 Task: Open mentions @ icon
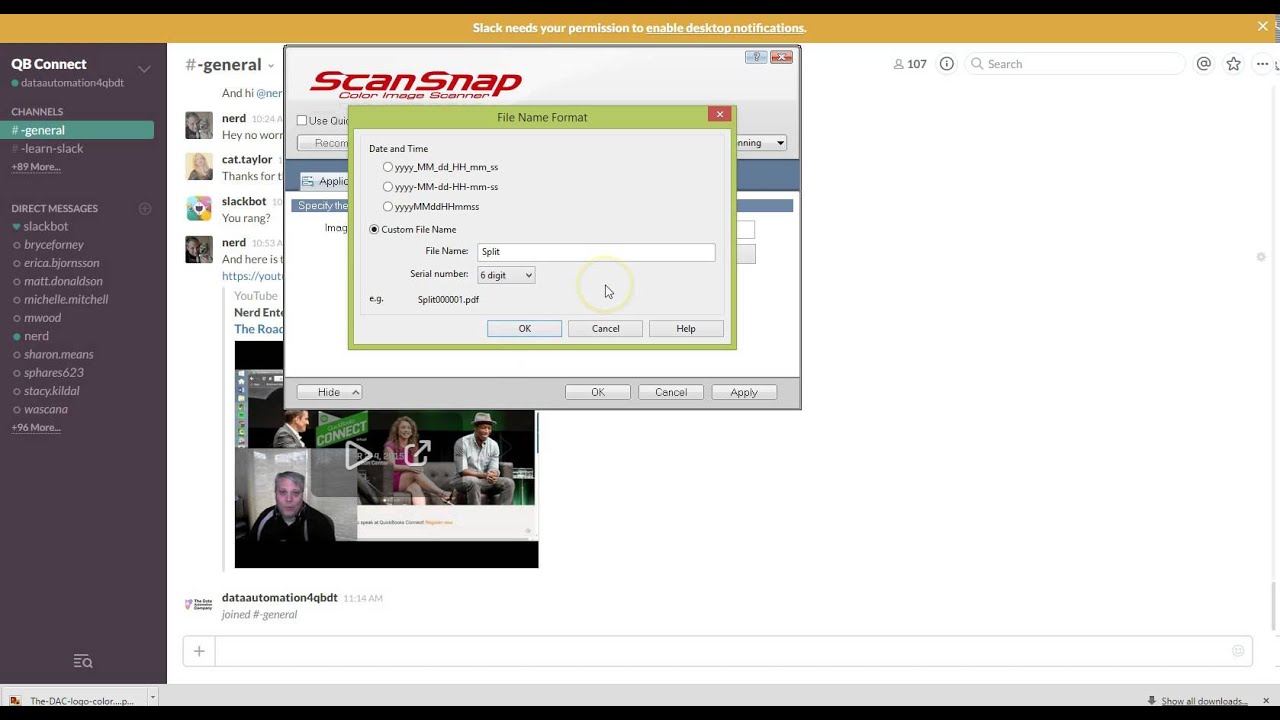(x=1204, y=64)
